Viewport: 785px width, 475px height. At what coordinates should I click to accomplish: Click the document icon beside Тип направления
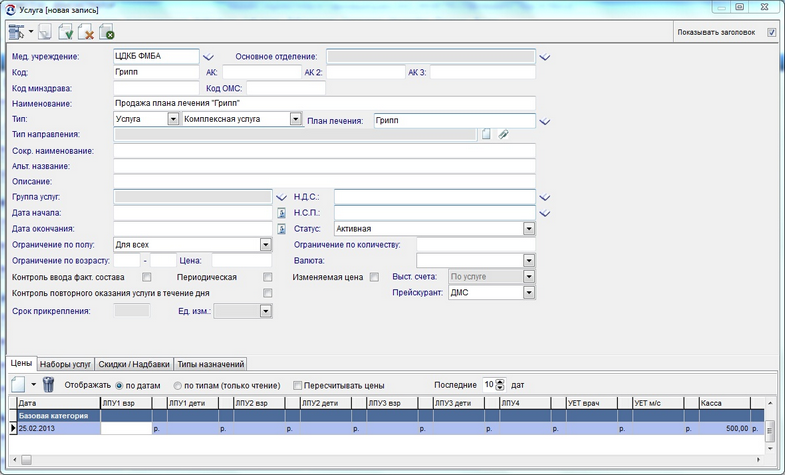tap(486, 134)
